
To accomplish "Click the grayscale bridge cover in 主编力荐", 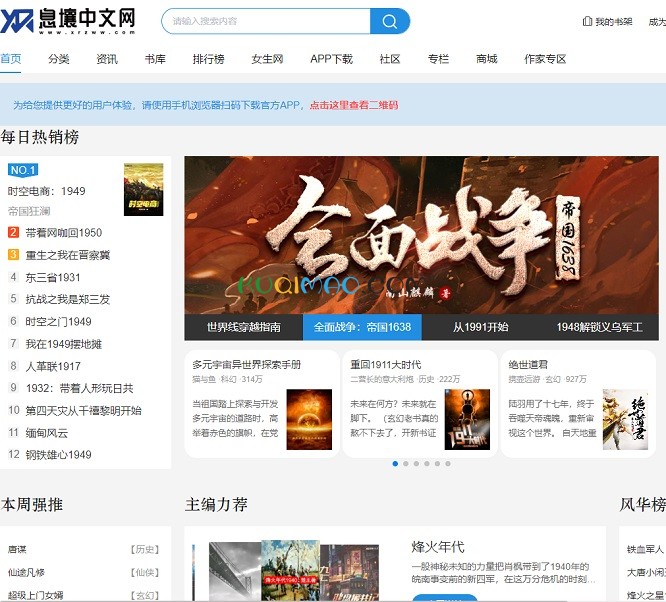I will coord(235,572).
